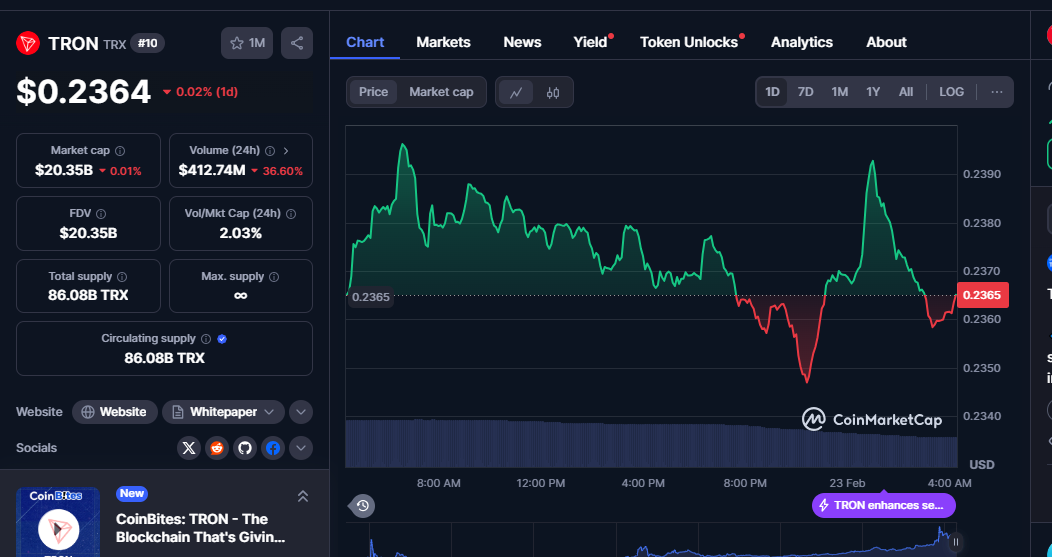
Task: Open the Whitepaper dropdown
Action: point(223,412)
